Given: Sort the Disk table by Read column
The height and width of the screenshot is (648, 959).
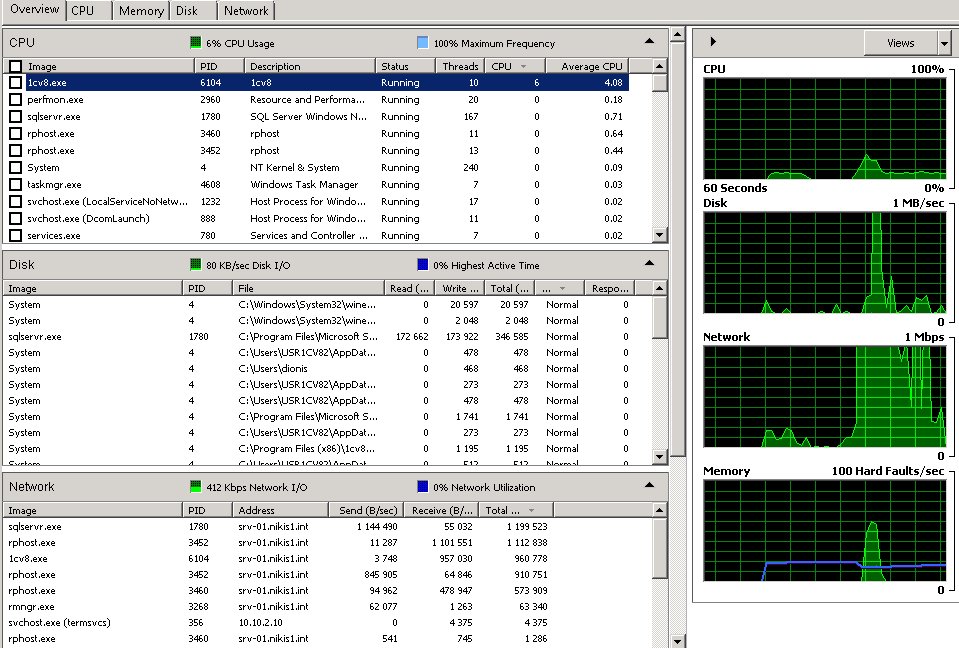Looking at the screenshot, I should (409, 288).
